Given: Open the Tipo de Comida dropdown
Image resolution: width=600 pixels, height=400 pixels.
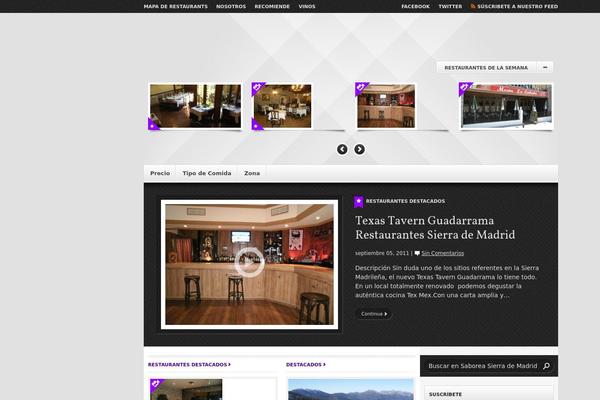Looking at the screenshot, I should (207, 173).
